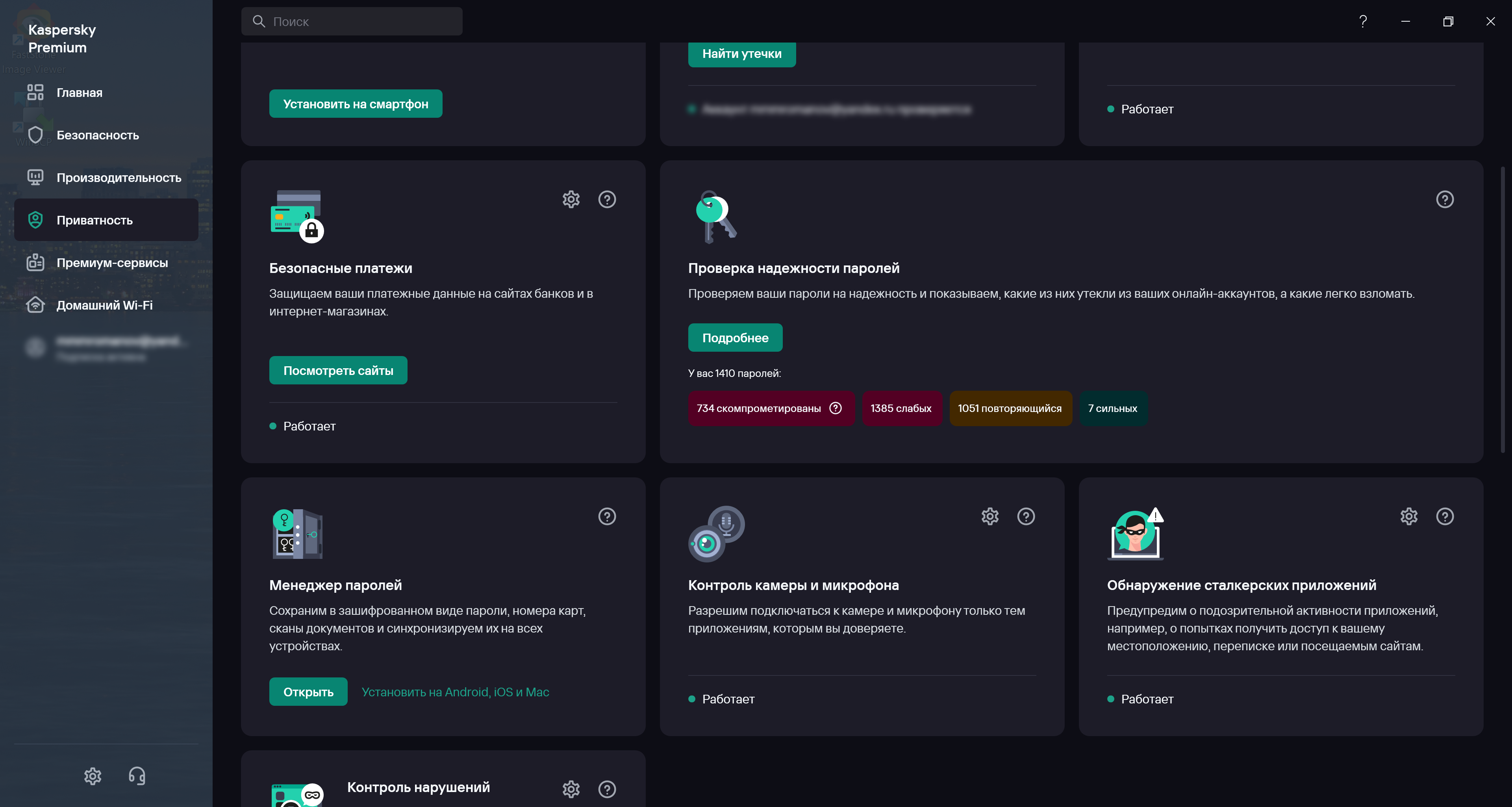Click info icon in скомпрометированы badge

coord(835,408)
